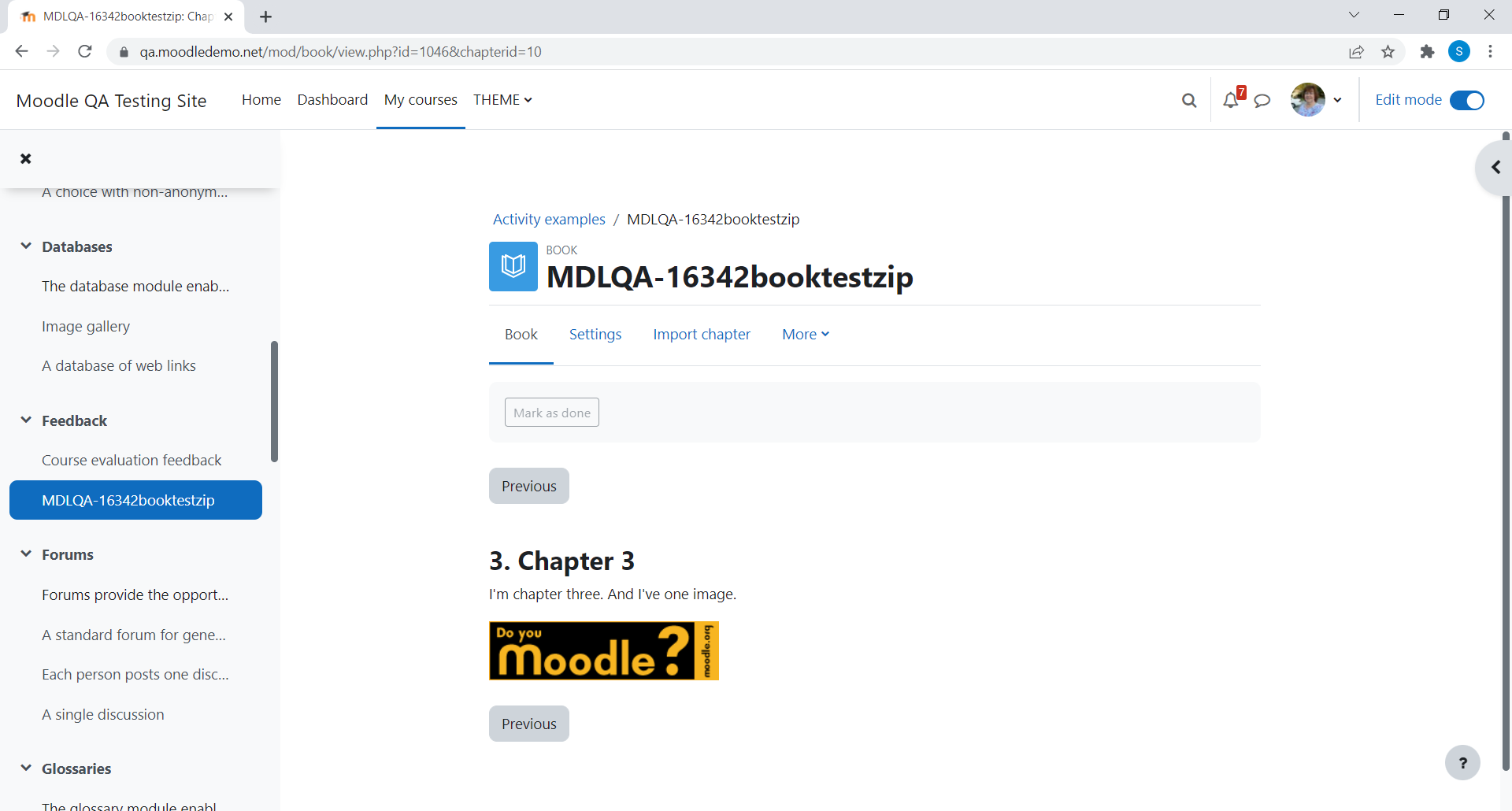The width and height of the screenshot is (1512, 811).
Task: Click the Book activity icon
Action: [513, 266]
